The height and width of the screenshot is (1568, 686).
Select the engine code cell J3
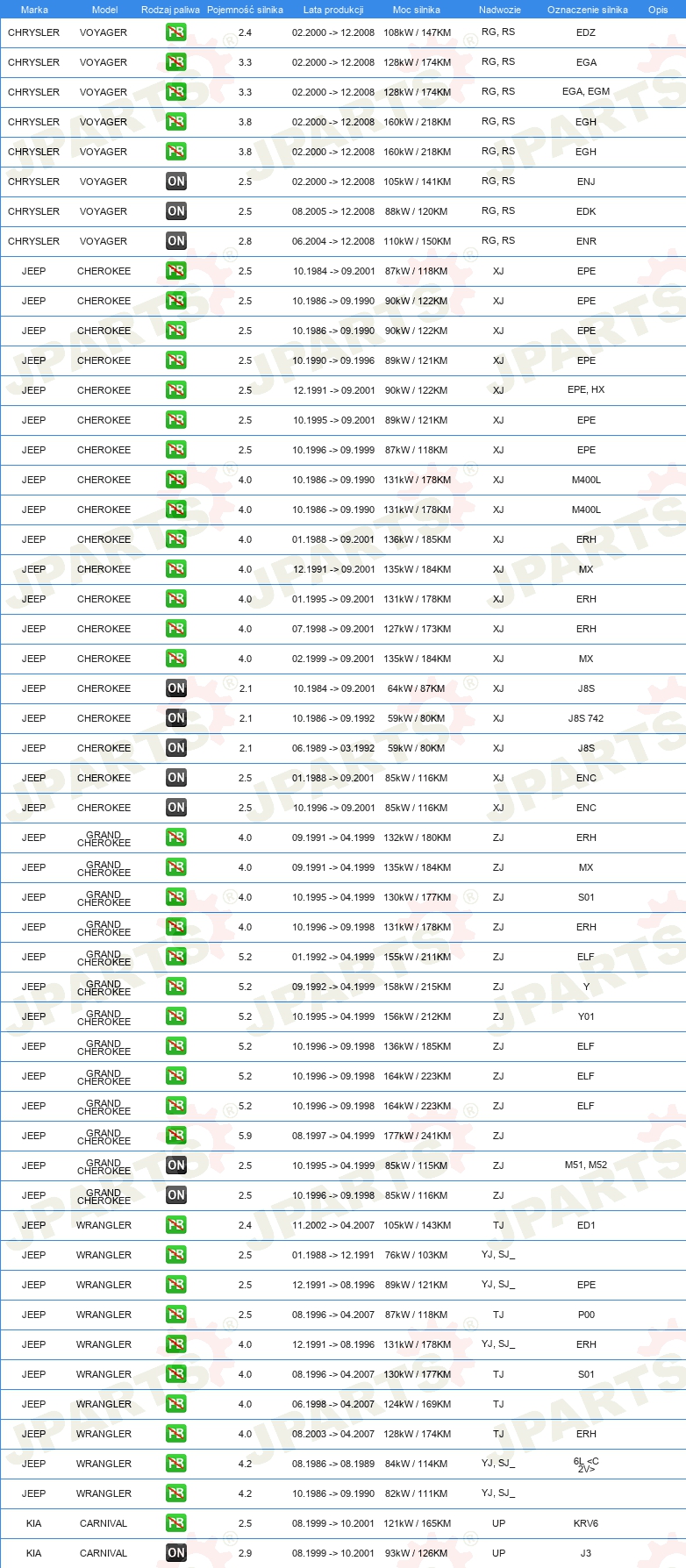pos(586,1553)
